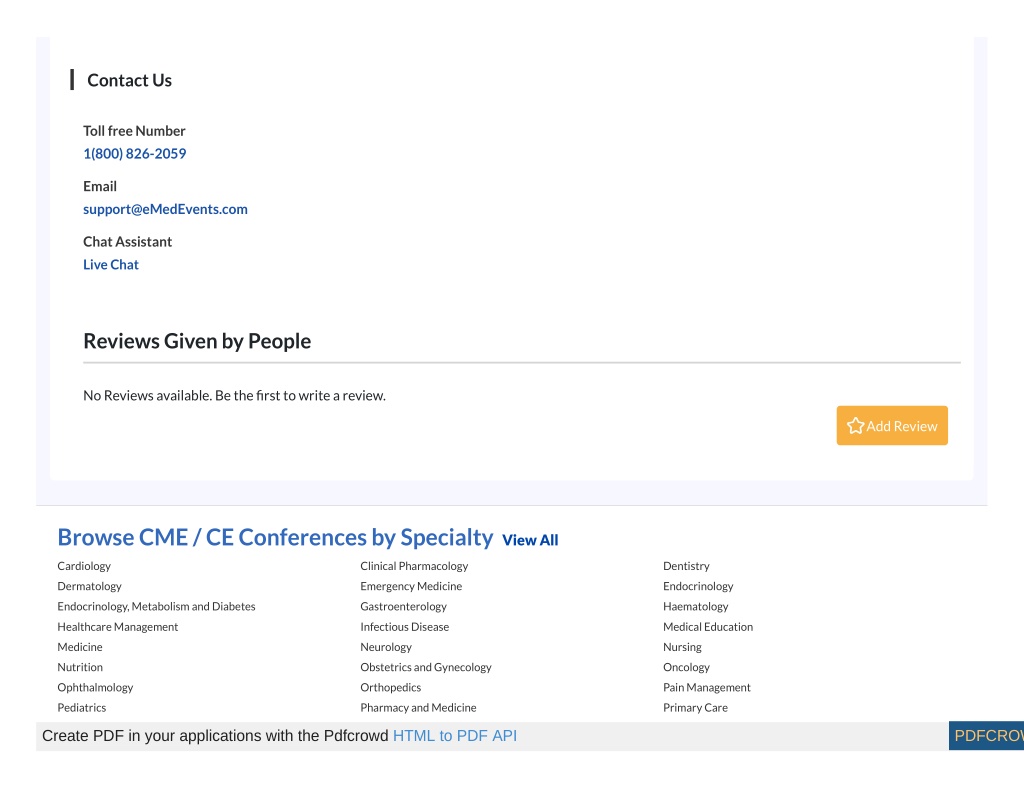Select the Dermatology specialty link
1024x791 pixels.
pos(89,587)
